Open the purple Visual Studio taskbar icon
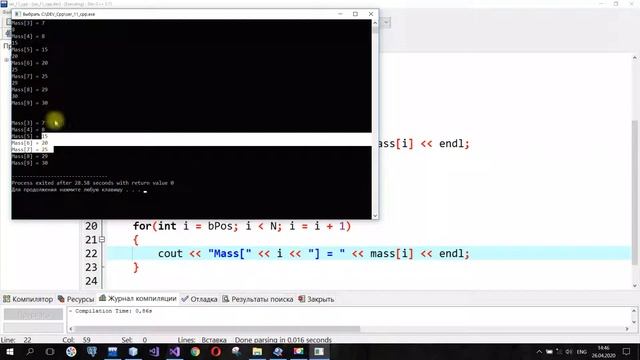640x360 pixels. pos(175,351)
